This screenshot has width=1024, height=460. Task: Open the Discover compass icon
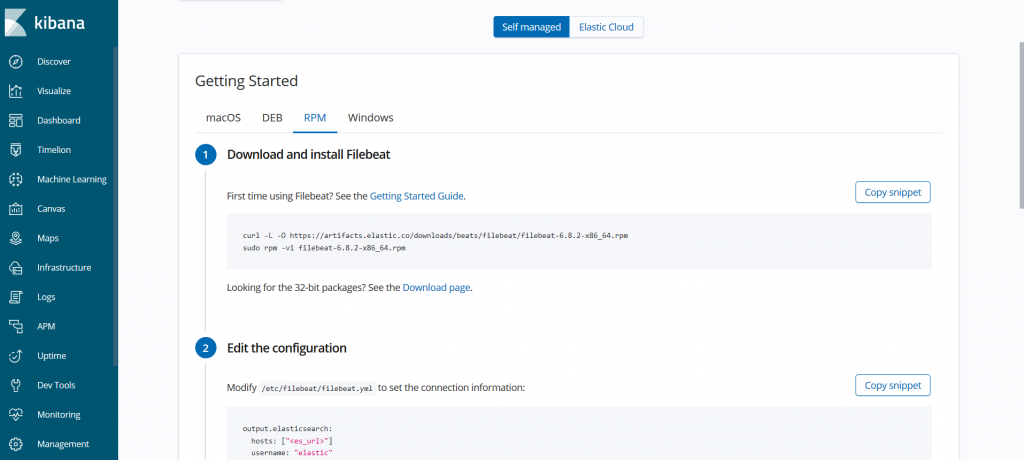tap(16, 61)
